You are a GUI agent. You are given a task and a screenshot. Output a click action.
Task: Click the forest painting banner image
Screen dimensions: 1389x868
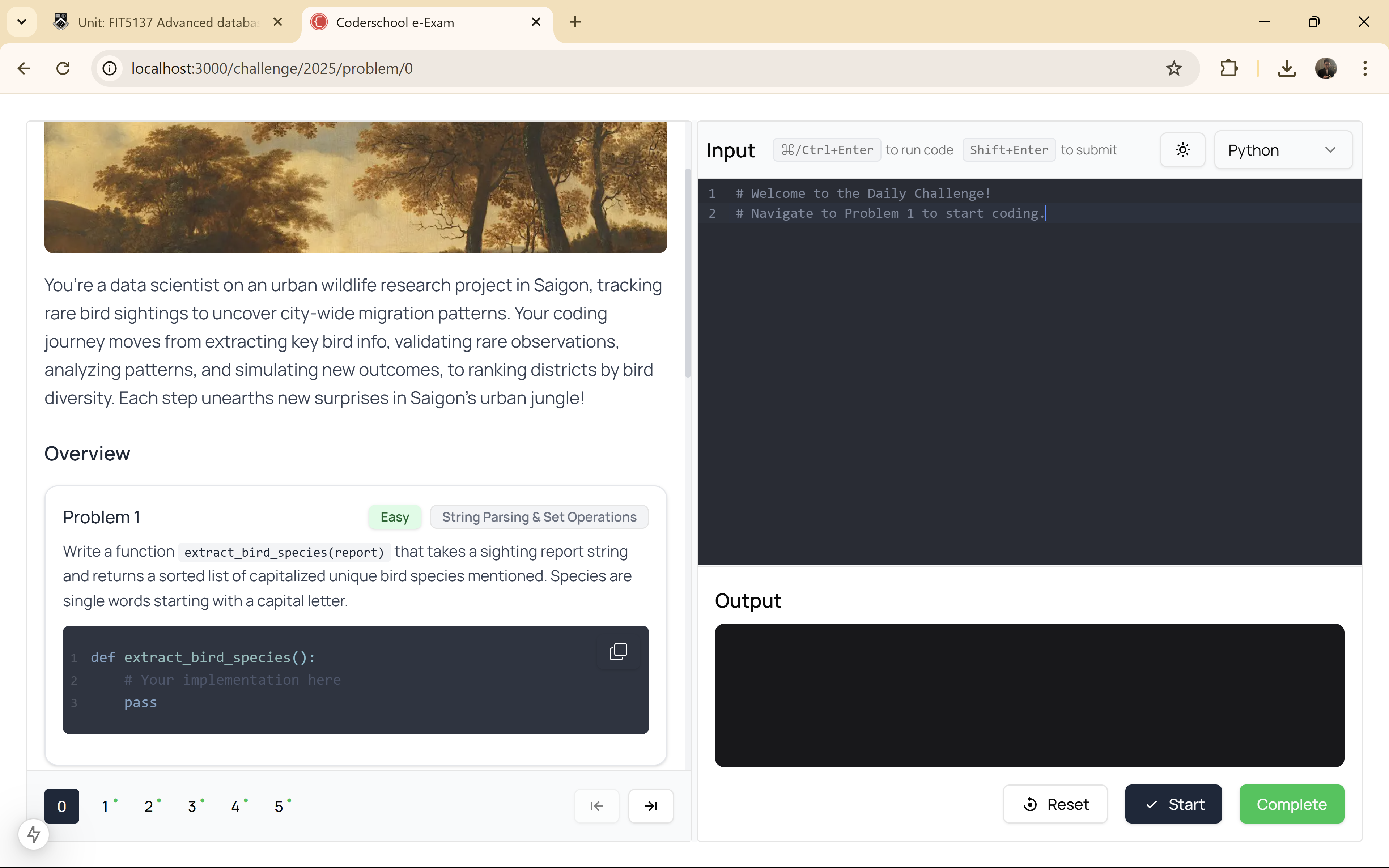[x=355, y=187]
